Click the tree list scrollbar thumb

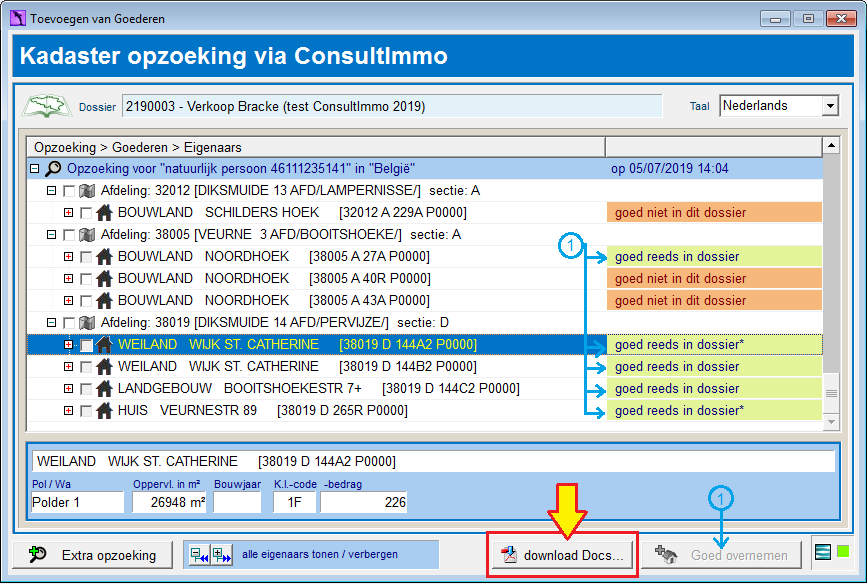click(831, 394)
